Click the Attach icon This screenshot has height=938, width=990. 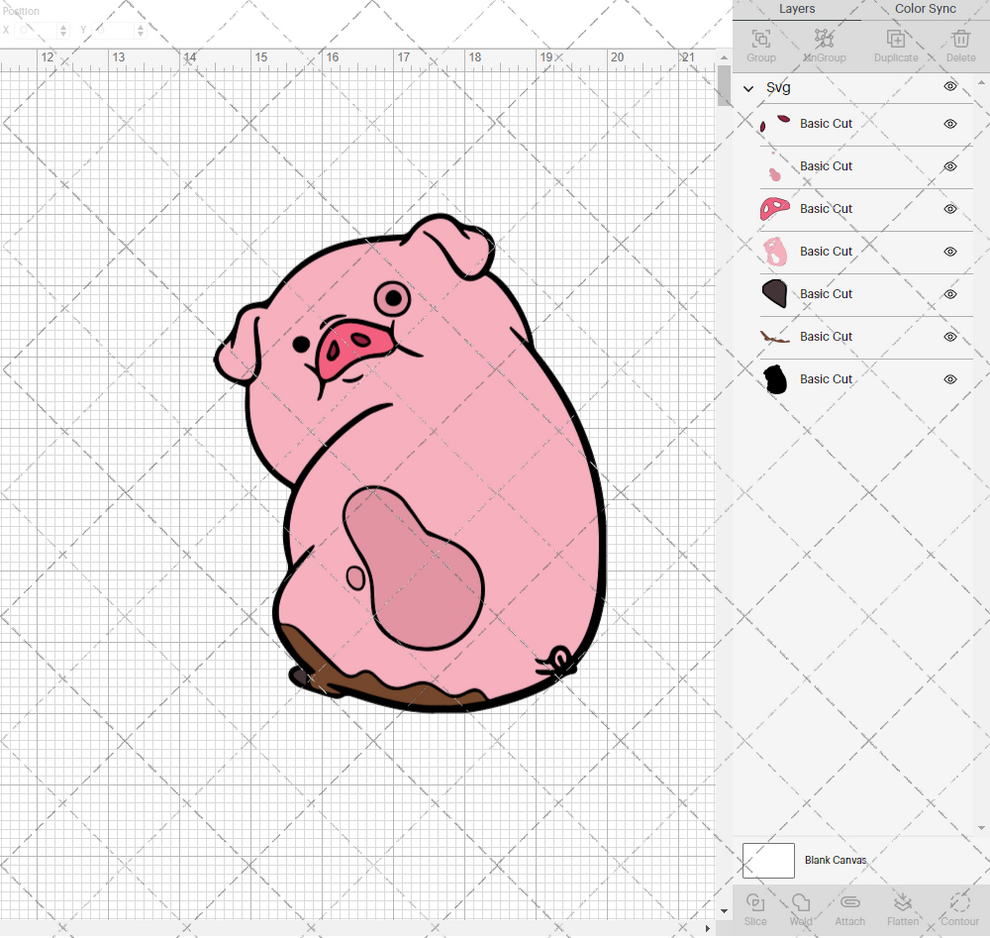coord(850,908)
